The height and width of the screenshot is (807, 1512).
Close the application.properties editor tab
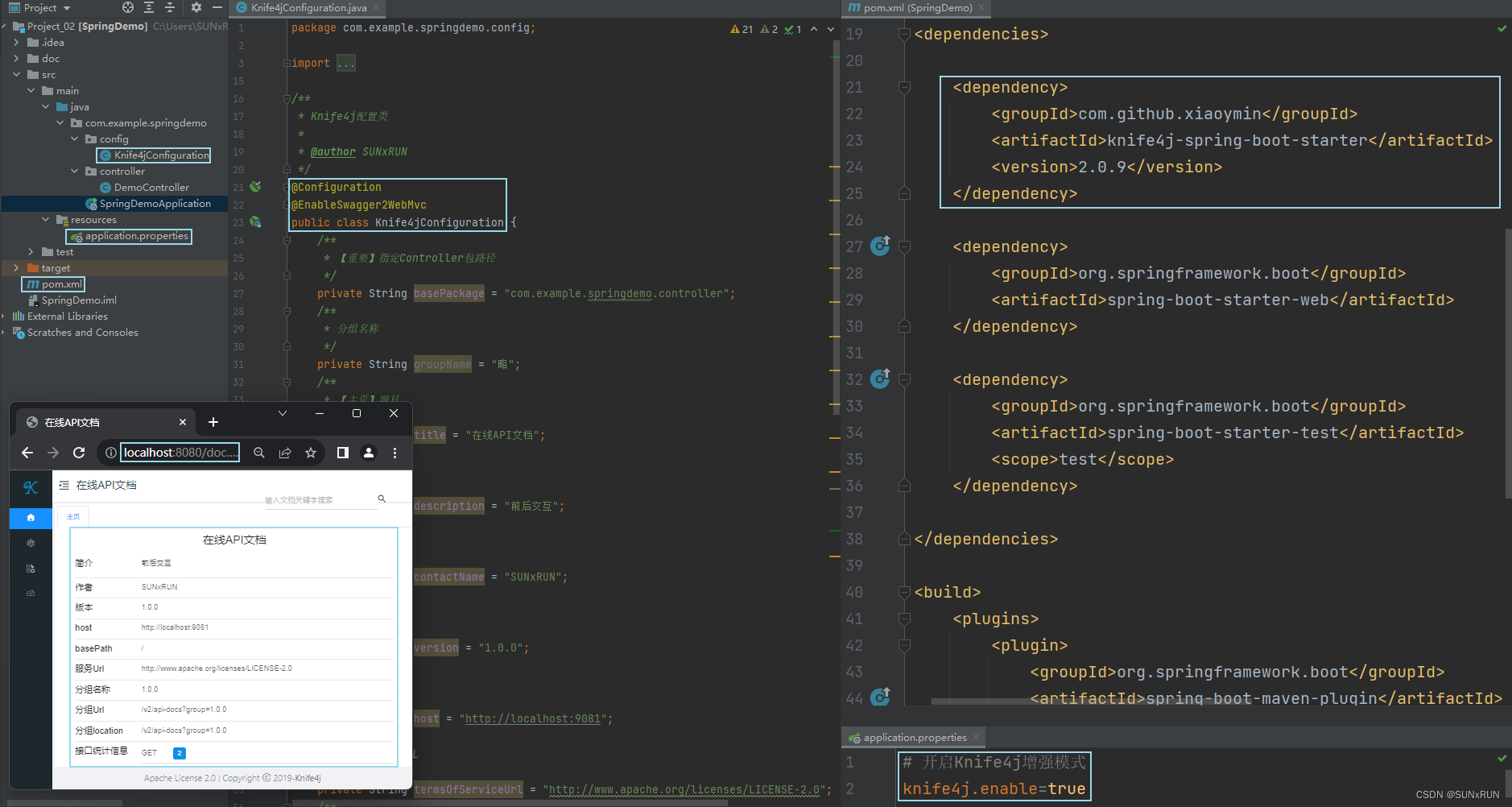pyautogui.click(x=976, y=738)
